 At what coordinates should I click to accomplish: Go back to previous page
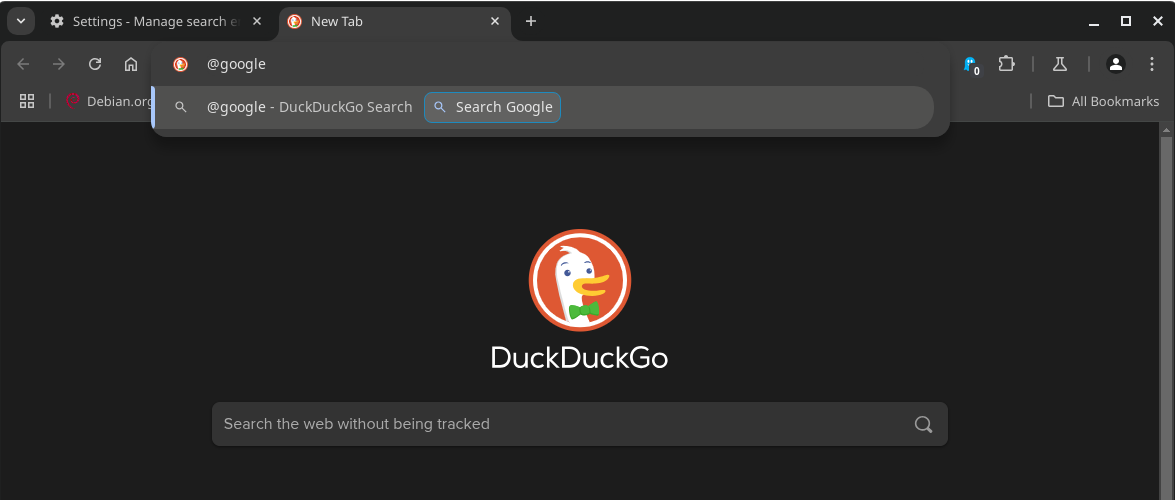pyautogui.click(x=23, y=64)
